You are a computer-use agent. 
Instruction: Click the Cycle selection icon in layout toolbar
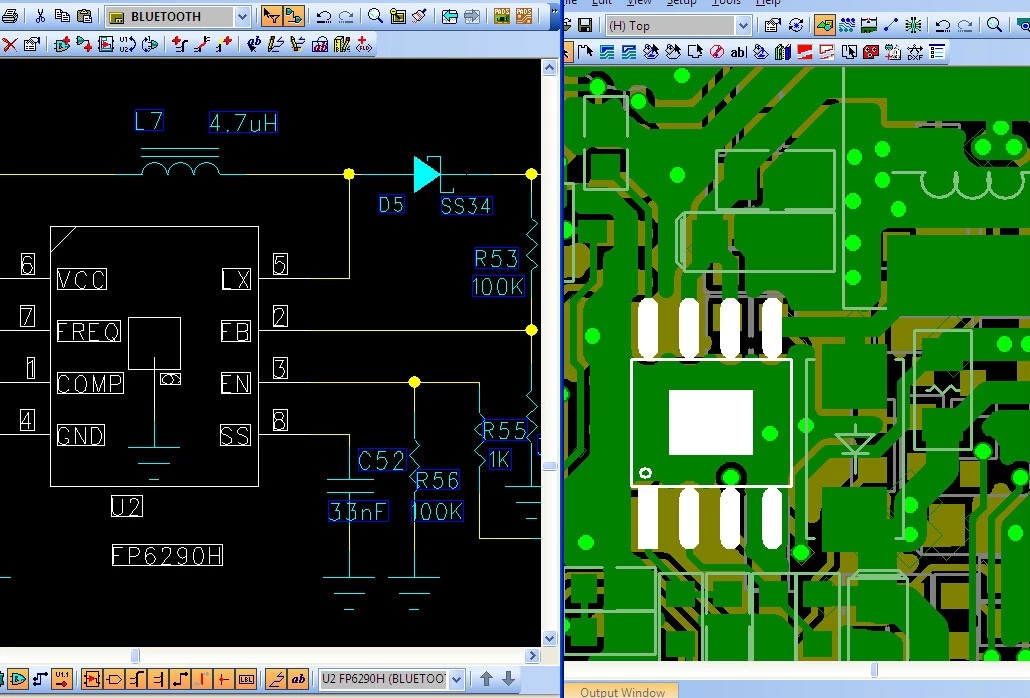795,26
